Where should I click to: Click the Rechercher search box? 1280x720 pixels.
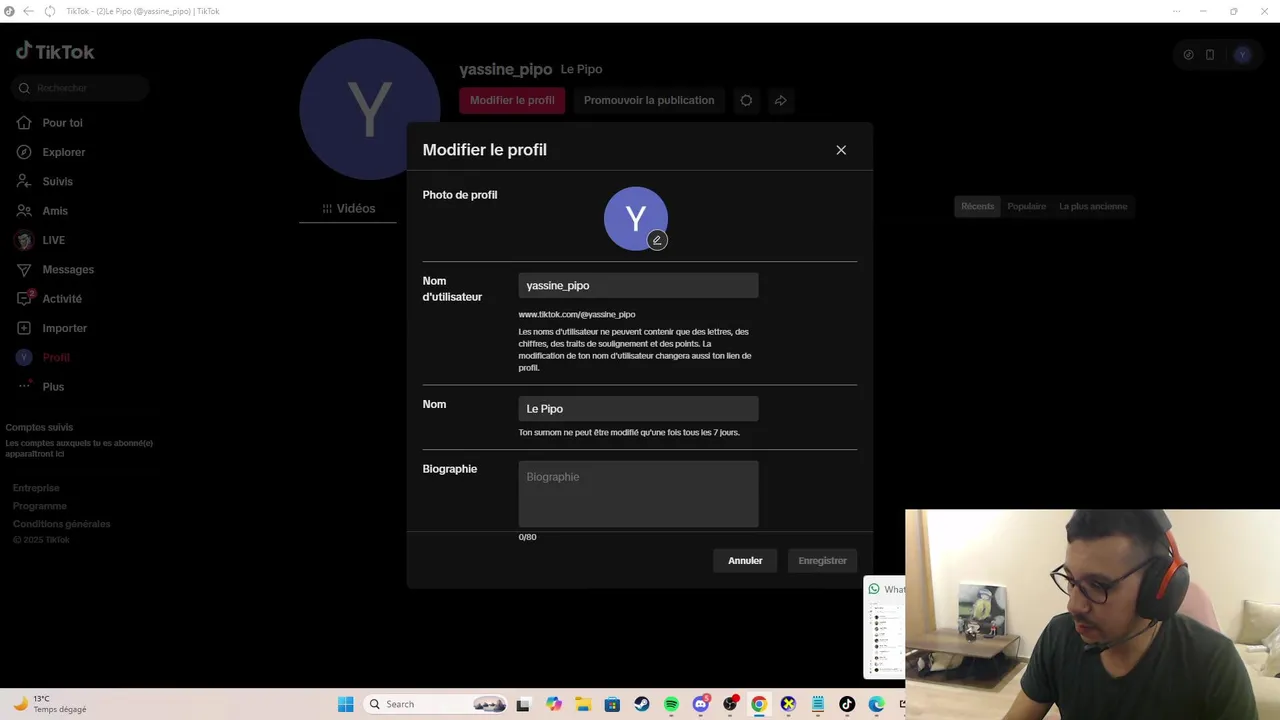click(82, 88)
